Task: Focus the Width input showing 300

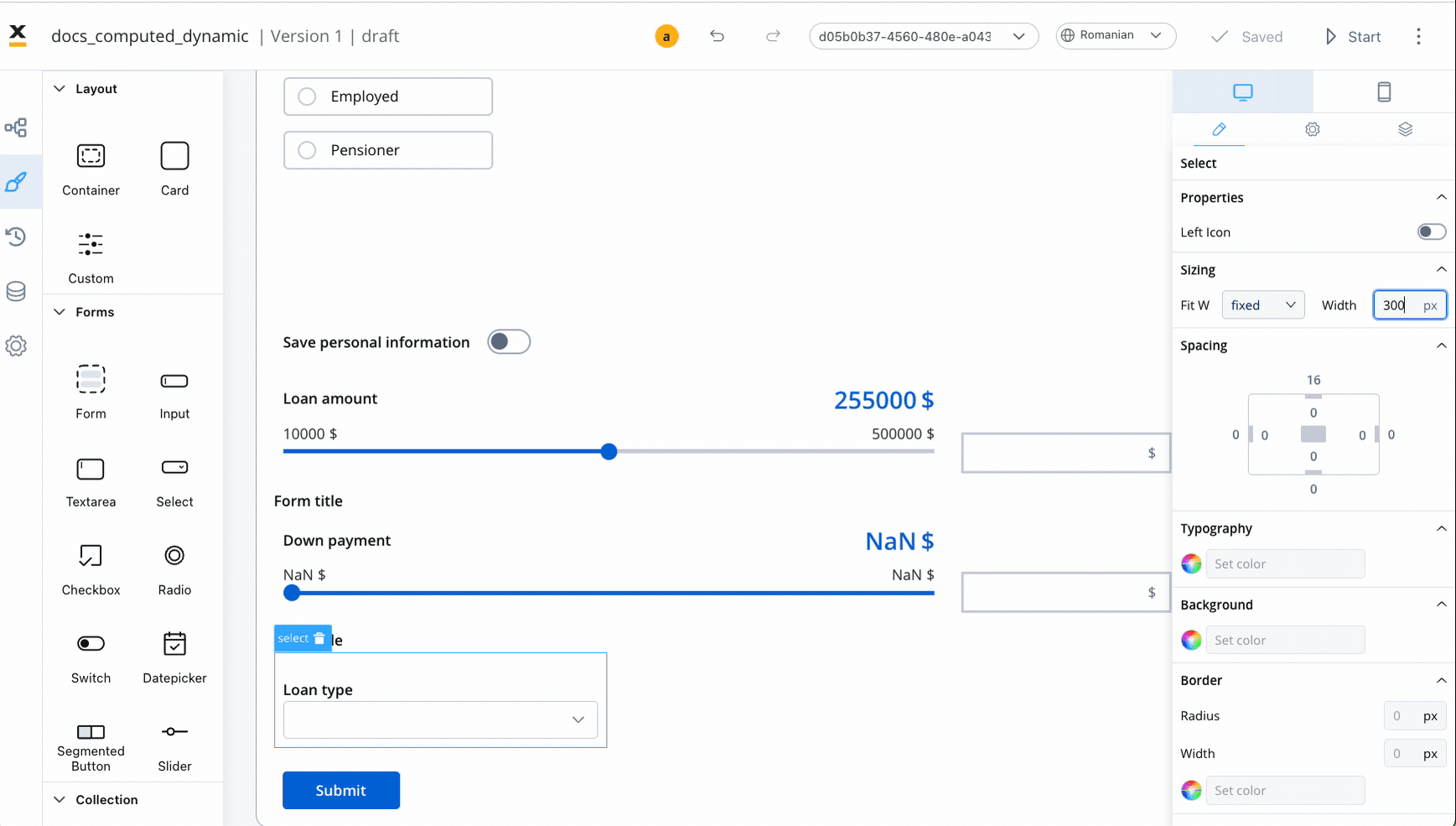Action: [1409, 305]
